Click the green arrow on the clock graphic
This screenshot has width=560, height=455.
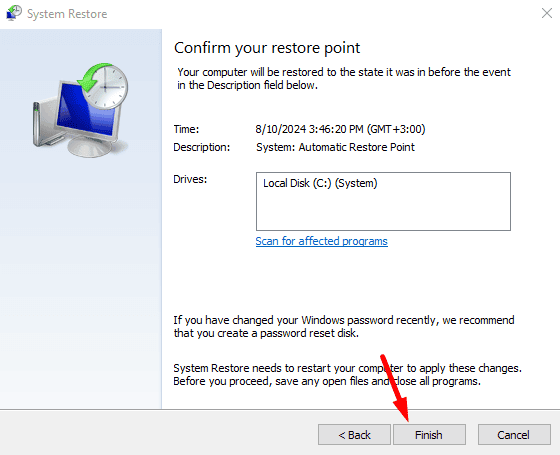pos(92,77)
